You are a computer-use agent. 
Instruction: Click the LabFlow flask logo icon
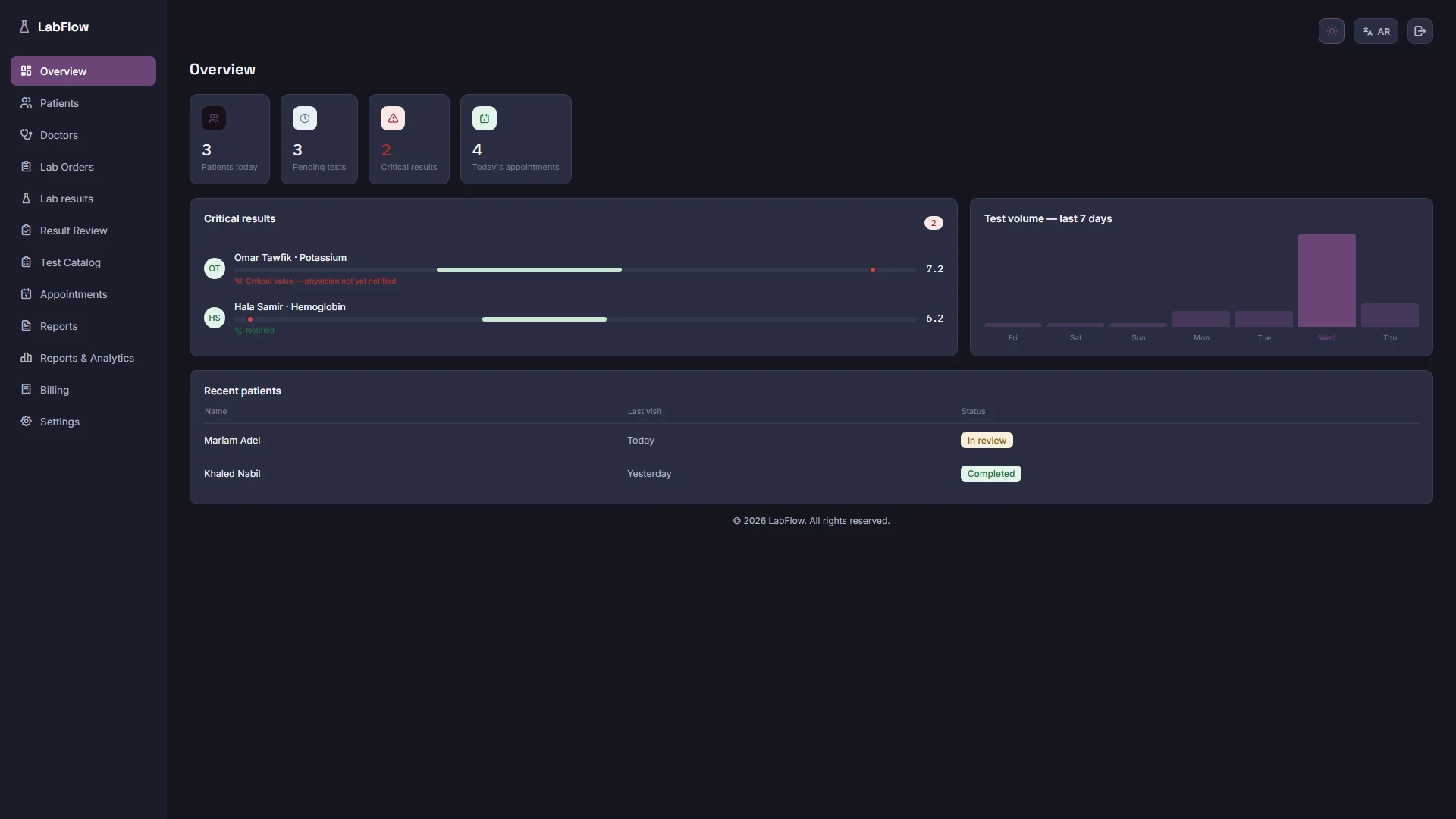coord(24,27)
